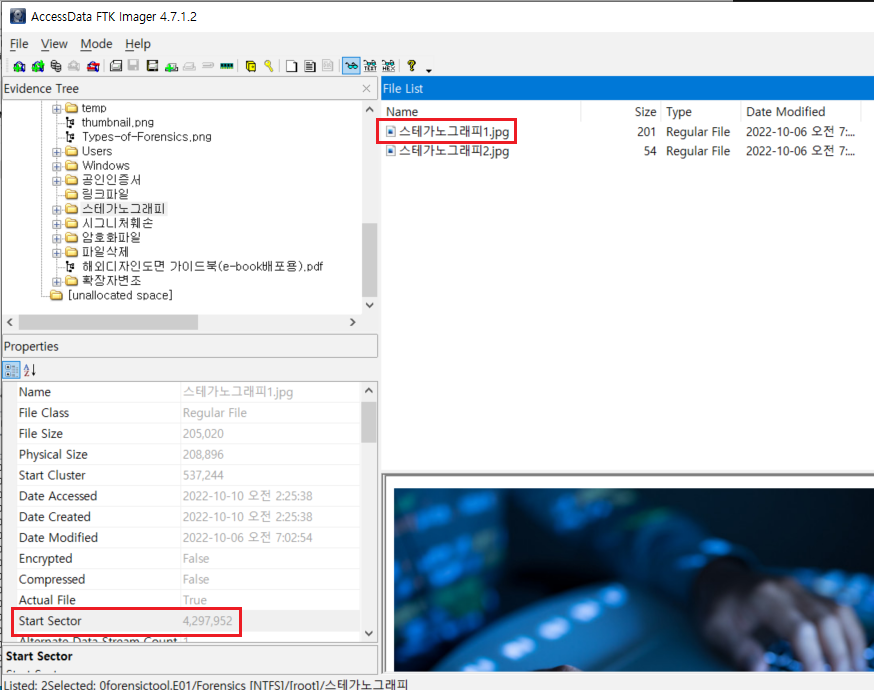Expand the 스테가노그래피 folder node
The image size is (874, 690).
click(57, 210)
